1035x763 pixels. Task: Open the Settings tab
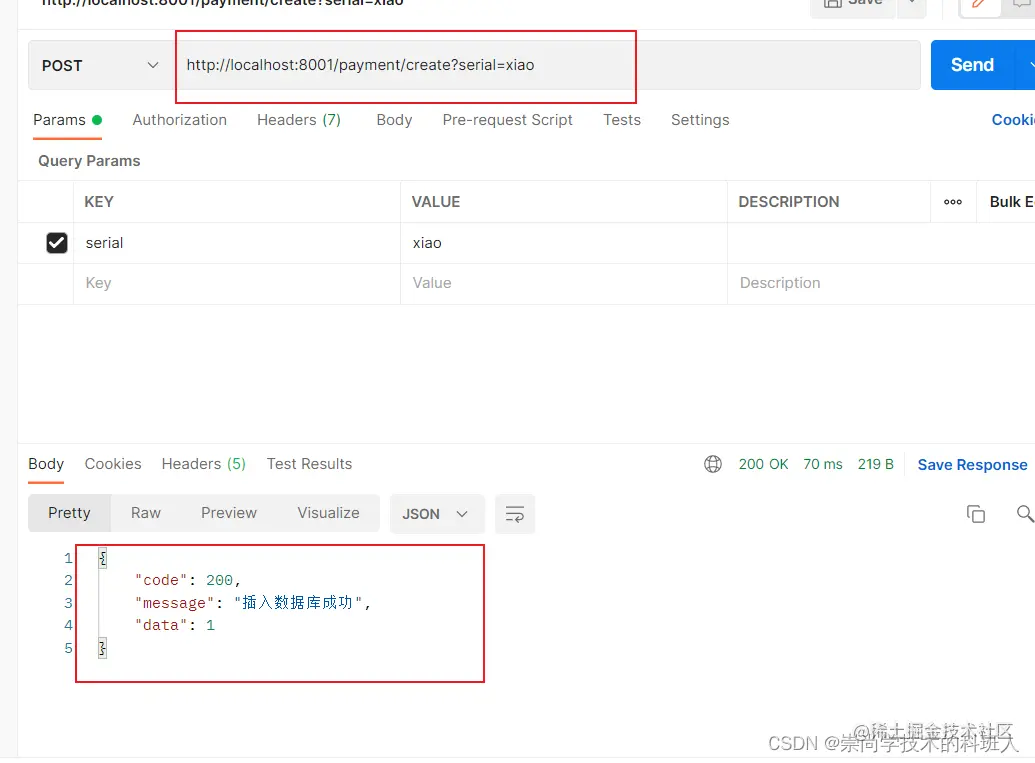click(x=700, y=120)
